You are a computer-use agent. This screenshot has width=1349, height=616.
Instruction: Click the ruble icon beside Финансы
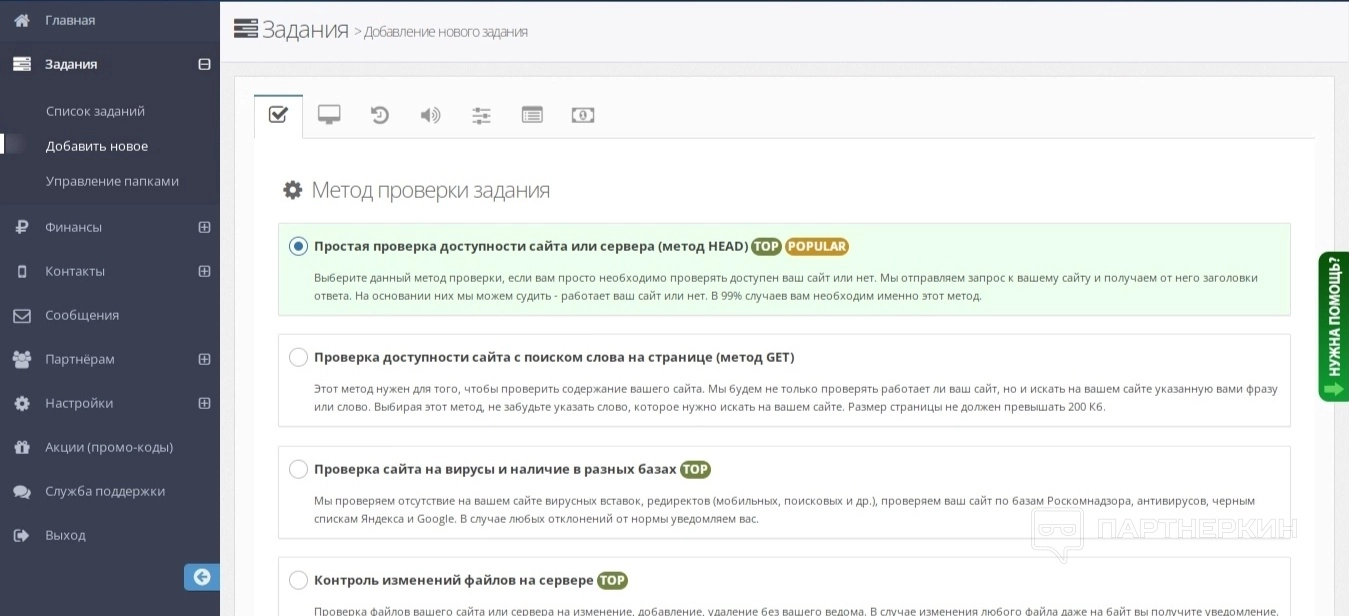(x=22, y=227)
